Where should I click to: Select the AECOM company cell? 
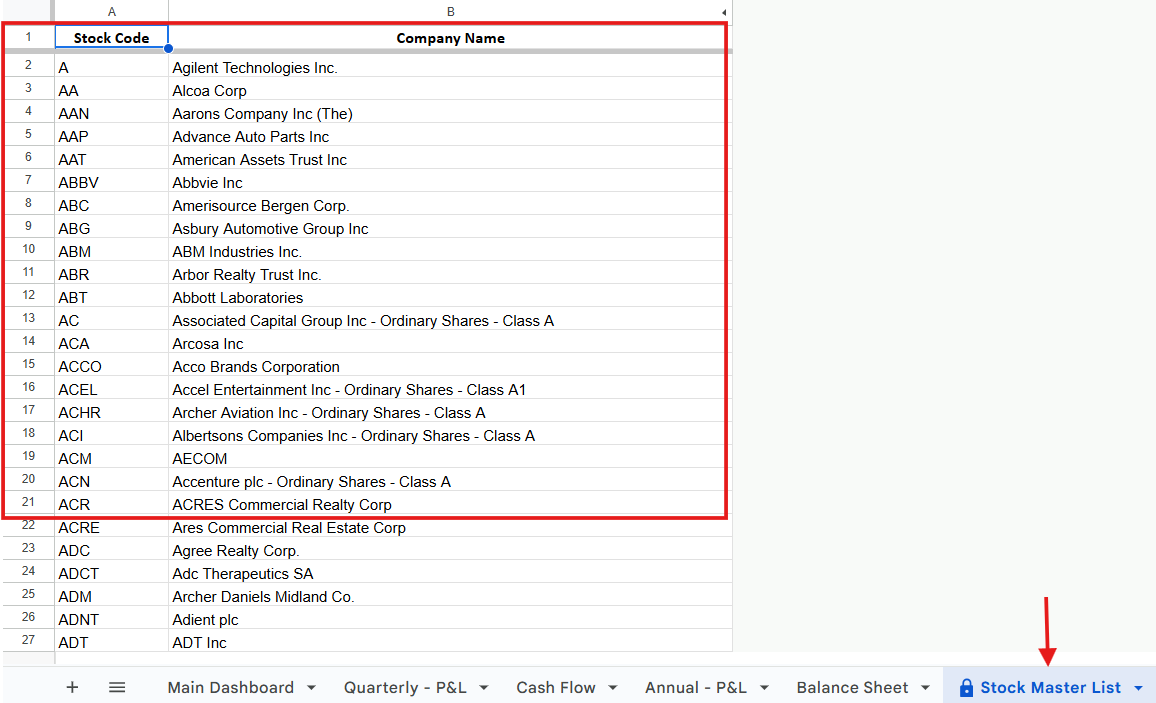click(450, 458)
